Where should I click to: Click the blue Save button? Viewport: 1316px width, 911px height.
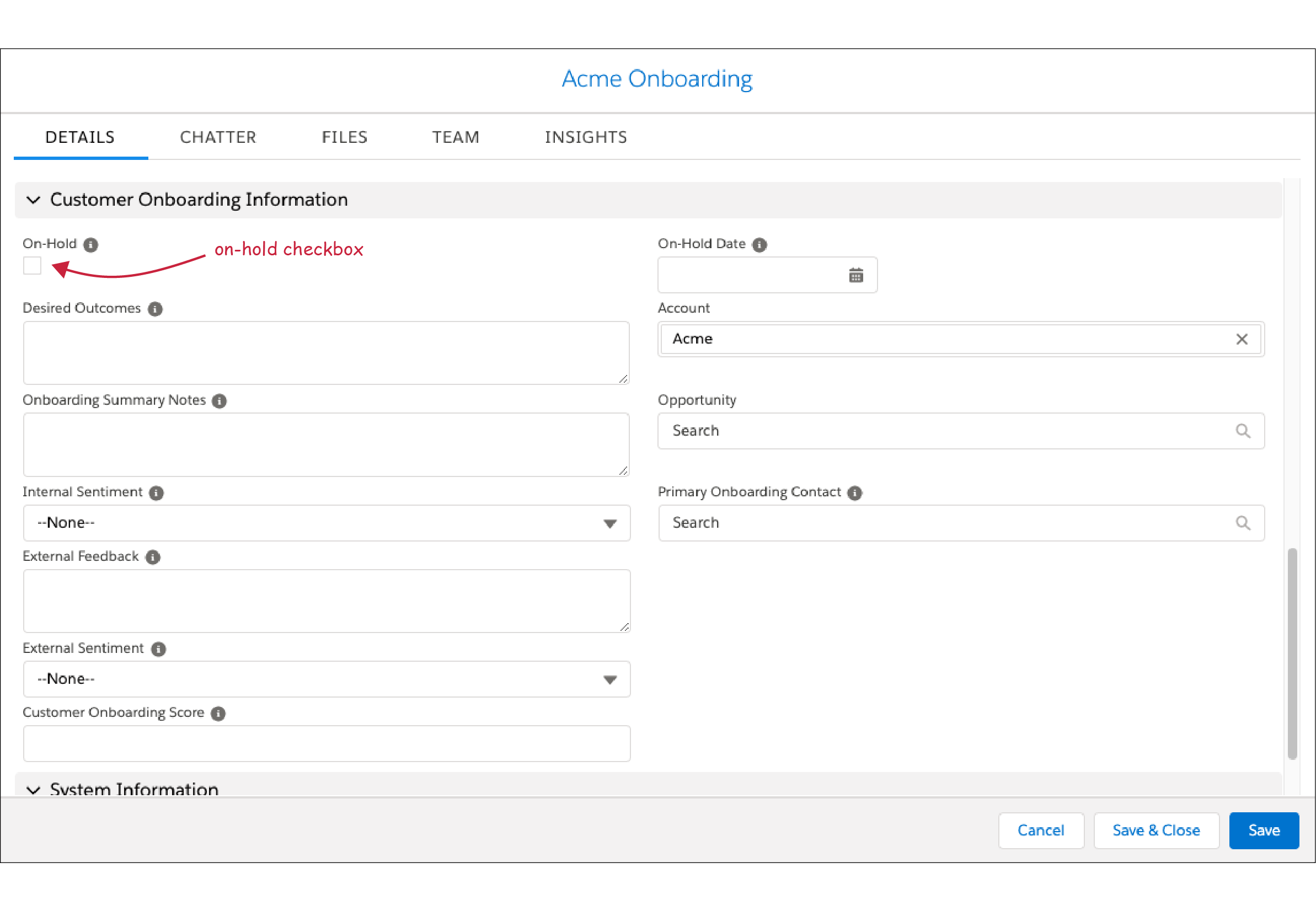click(1264, 831)
